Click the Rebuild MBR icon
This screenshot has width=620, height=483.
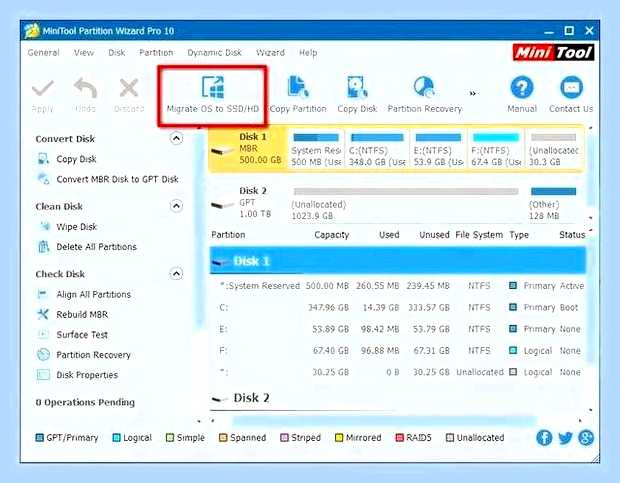pyautogui.click(x=43, y=314)
